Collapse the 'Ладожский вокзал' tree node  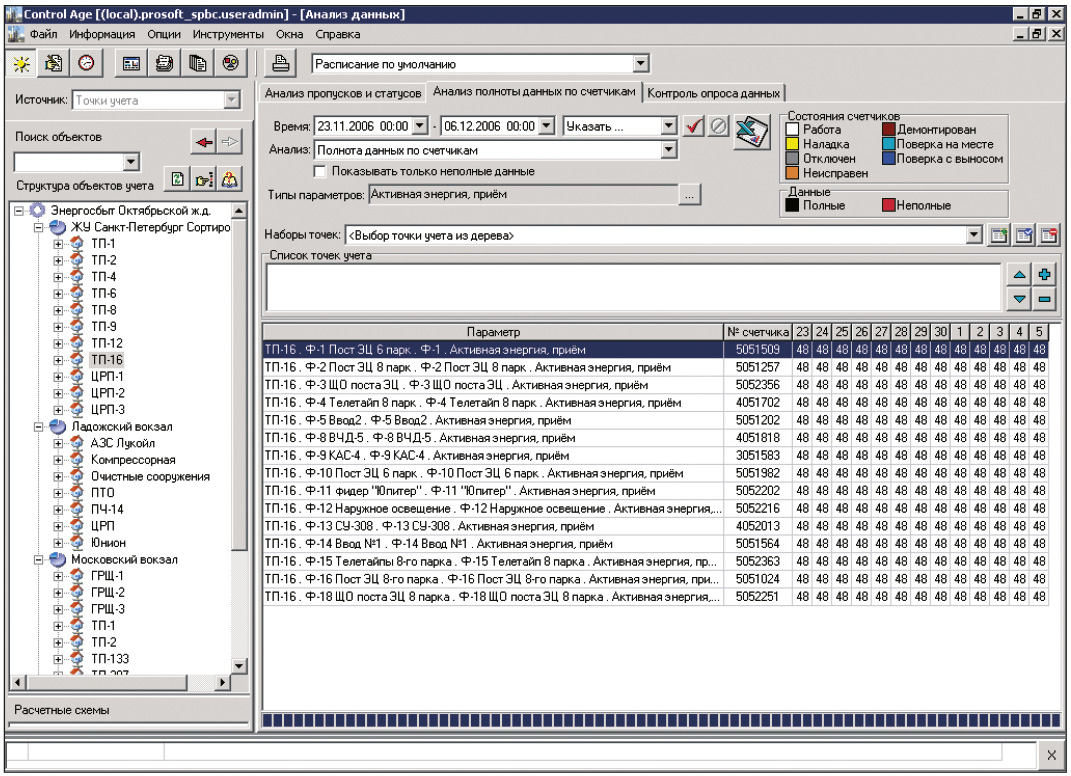pyautogui.click(x=39, y=427)
